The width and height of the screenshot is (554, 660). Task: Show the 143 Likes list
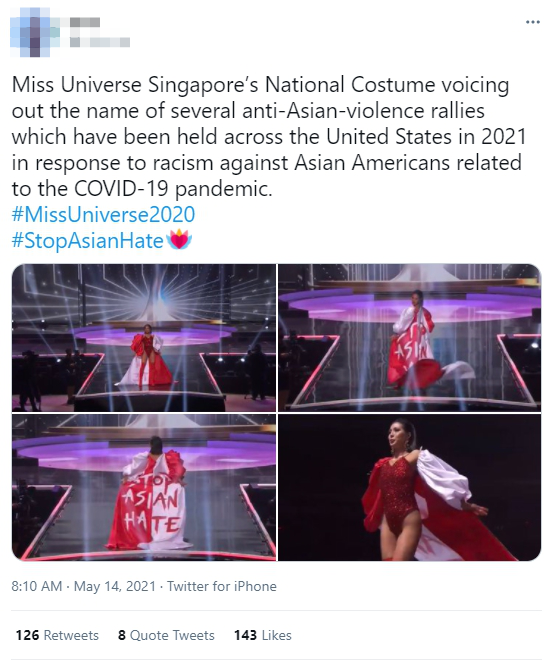(x=263, y=635)
